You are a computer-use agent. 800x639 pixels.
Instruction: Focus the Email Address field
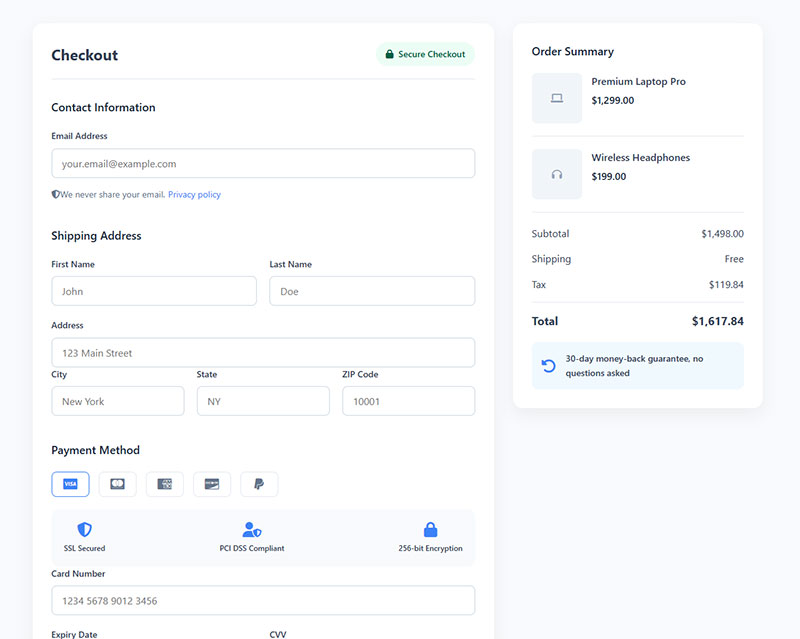tap(263, 164)
